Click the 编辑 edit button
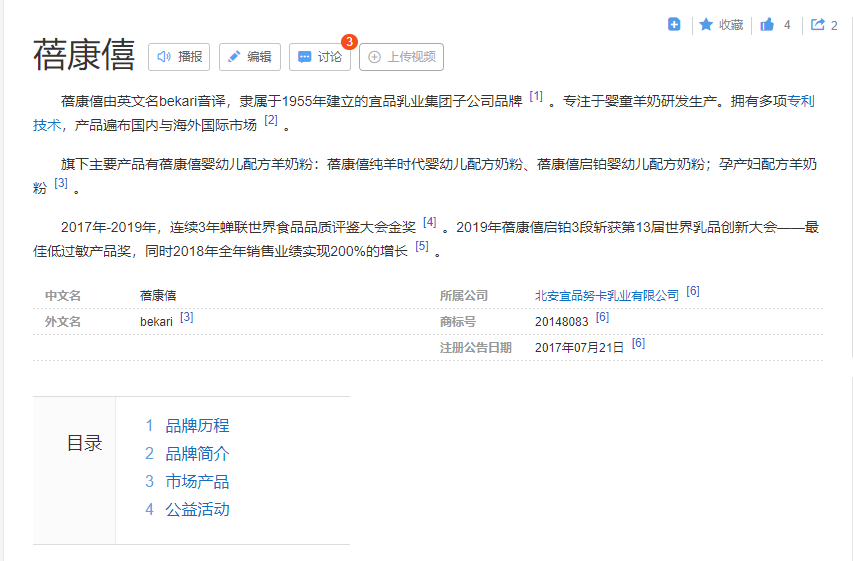This screenshot has height=561, width=853. tap(250, 57)
